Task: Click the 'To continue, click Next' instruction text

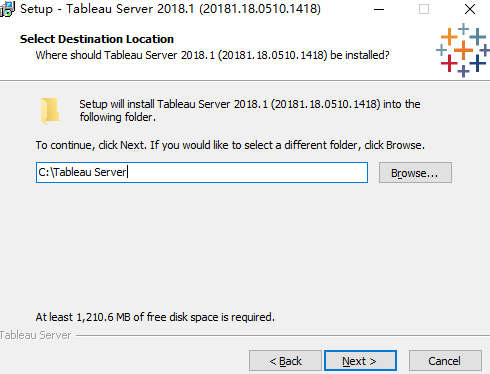Action: click(230, 145)
